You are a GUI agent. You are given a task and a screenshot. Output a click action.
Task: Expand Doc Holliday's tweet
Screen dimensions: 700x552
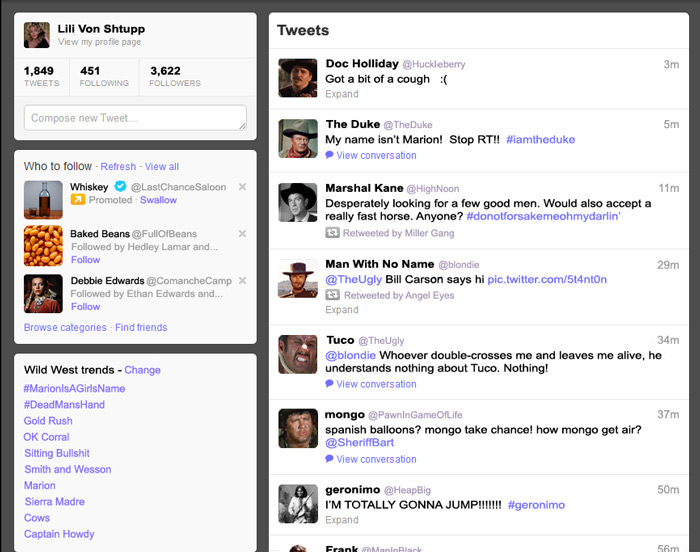click(x=342, y=94)
